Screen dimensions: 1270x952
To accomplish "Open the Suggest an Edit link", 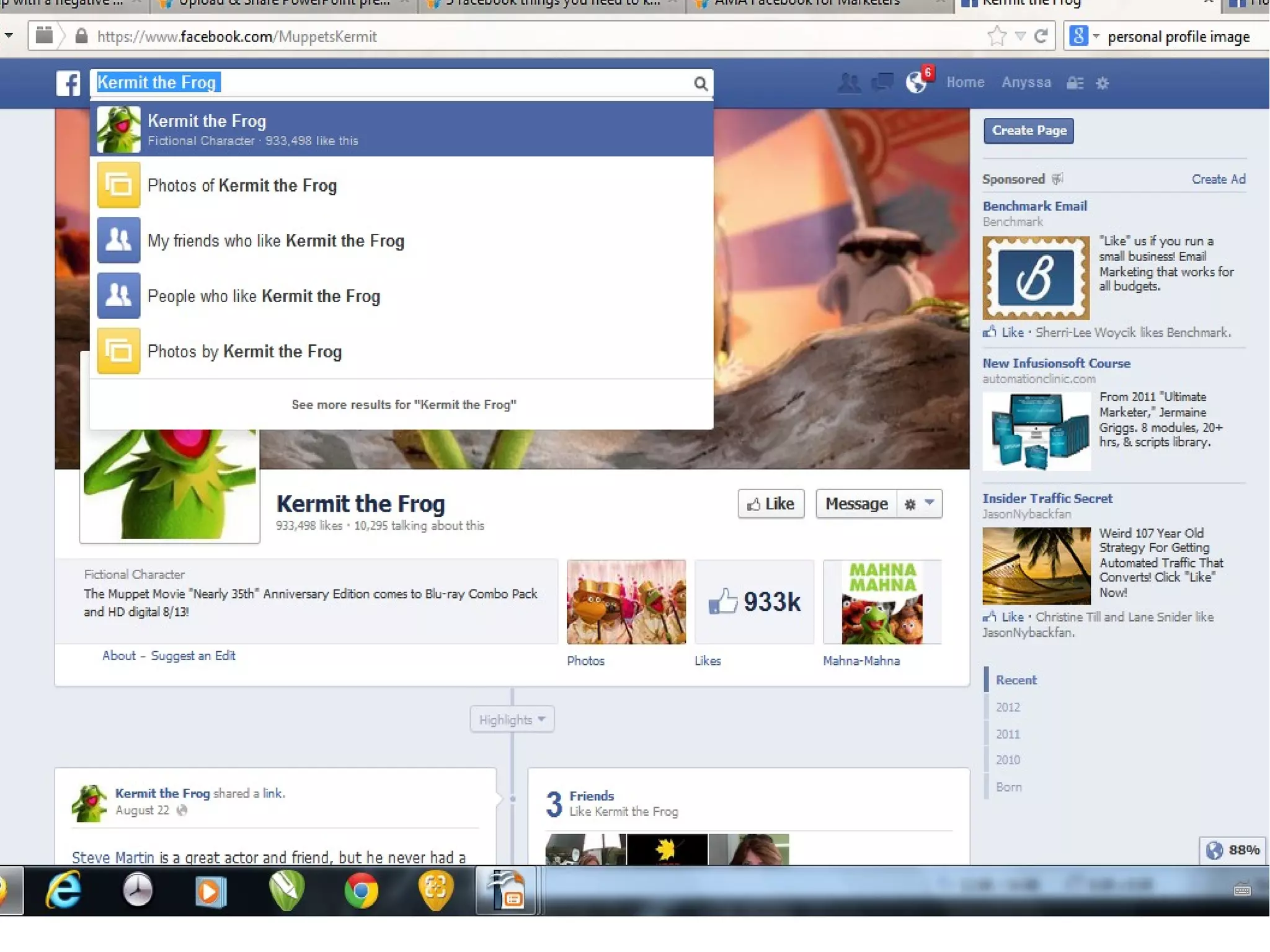I will coord(193,656).
